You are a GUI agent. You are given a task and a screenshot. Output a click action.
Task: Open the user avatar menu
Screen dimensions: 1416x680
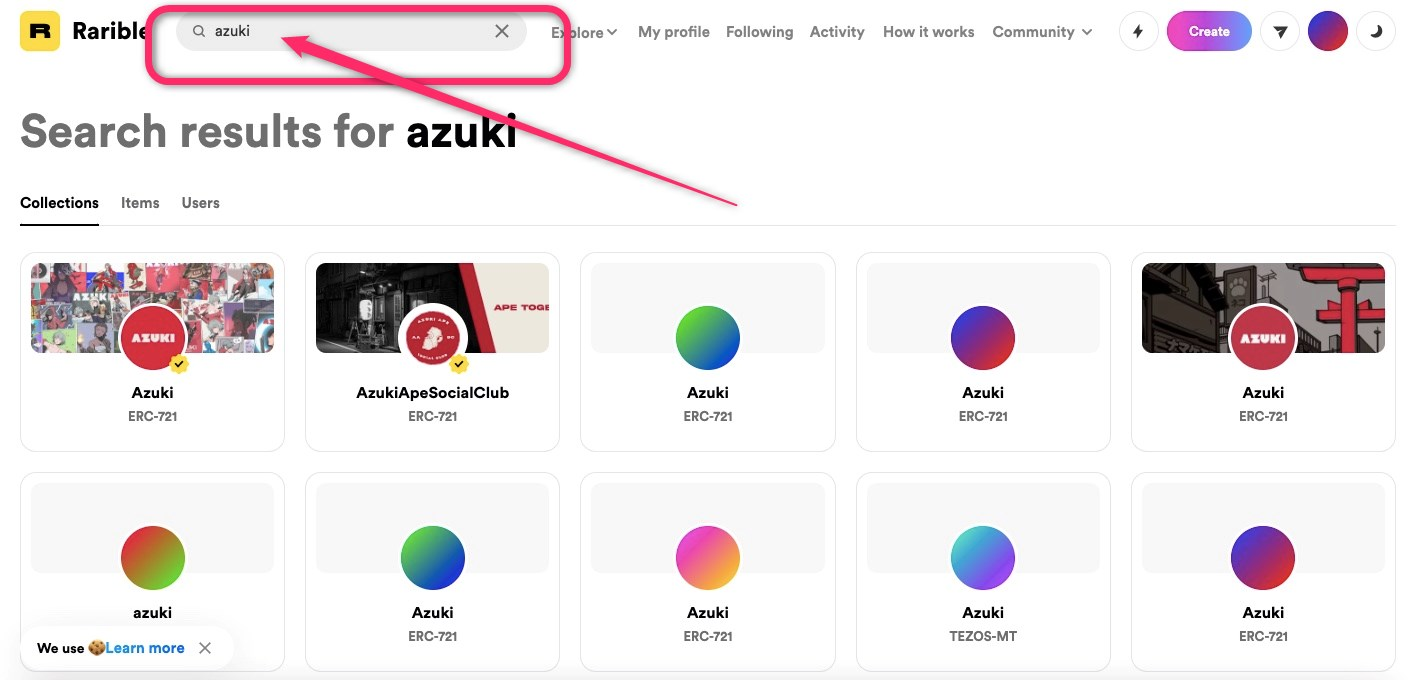tap(1328, 32)
